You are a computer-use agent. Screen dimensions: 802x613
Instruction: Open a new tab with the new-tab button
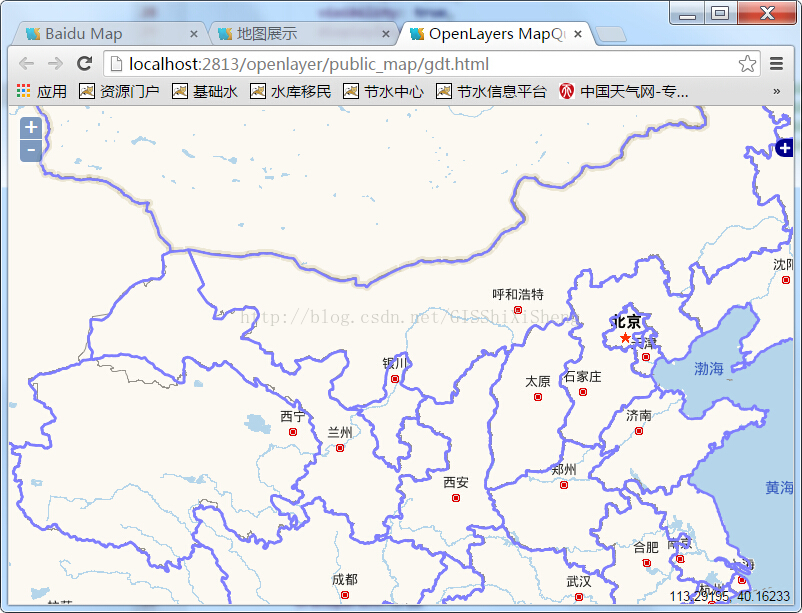[611, 34]
